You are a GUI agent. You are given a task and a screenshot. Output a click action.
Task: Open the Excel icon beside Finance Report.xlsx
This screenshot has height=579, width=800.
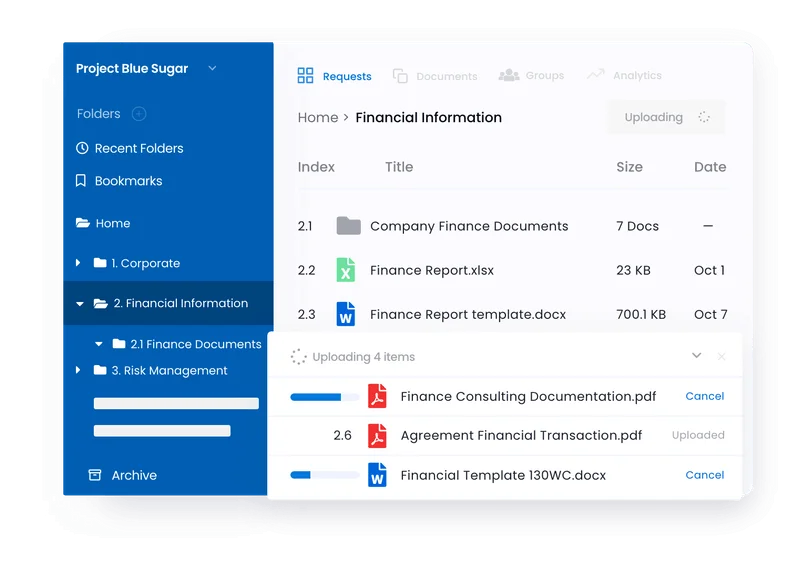347,270
